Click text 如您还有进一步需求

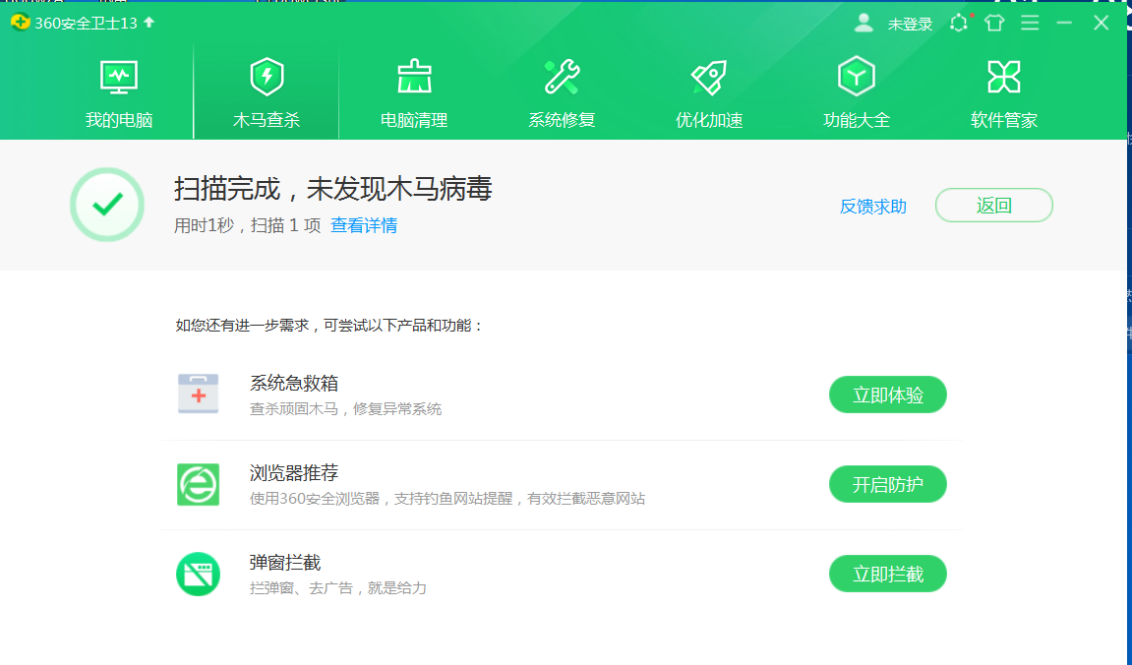click(x=242, y=326)
